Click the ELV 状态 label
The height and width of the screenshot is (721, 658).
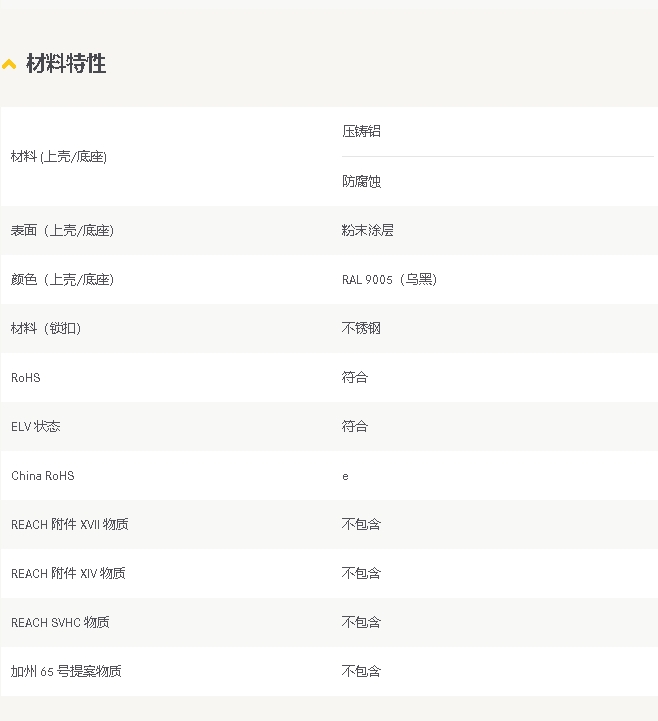35,427
